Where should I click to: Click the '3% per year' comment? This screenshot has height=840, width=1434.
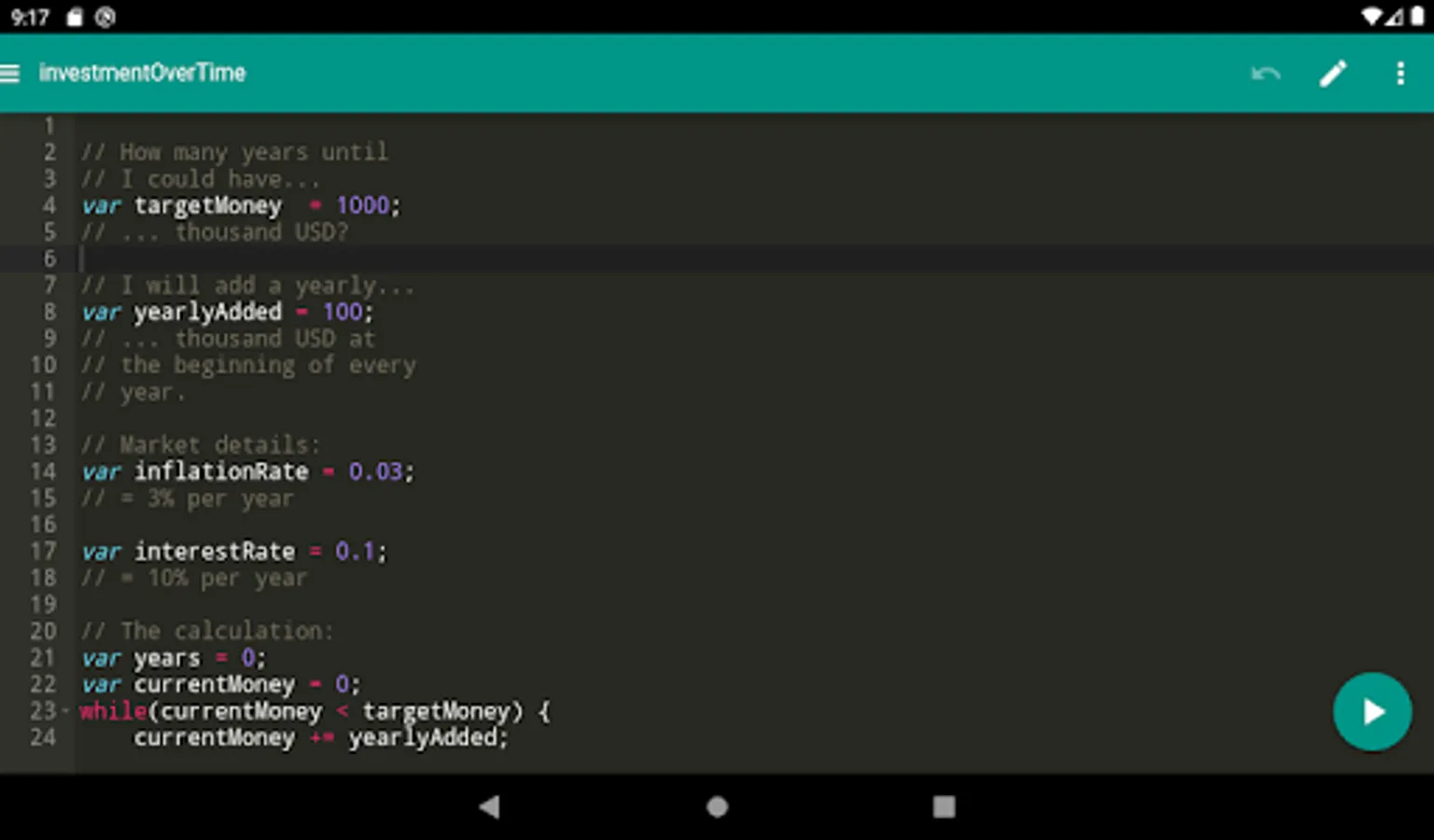(x=188, y=498)
